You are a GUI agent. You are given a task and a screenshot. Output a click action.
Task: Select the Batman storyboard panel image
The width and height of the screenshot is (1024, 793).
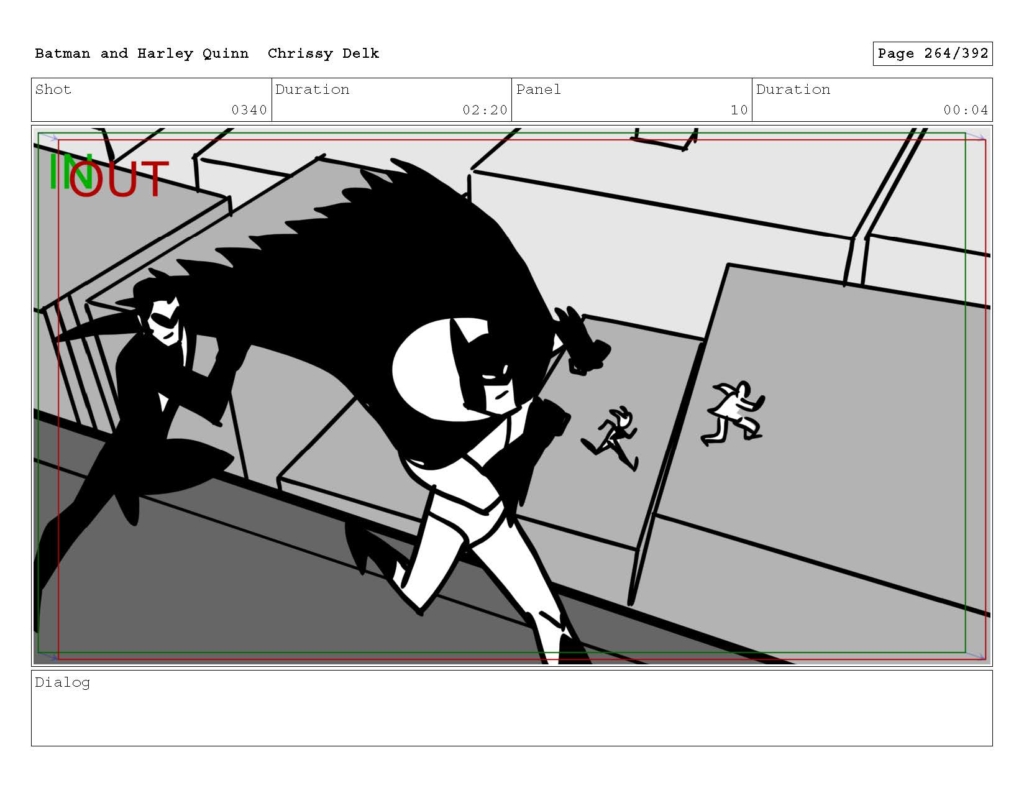point(512,396)
